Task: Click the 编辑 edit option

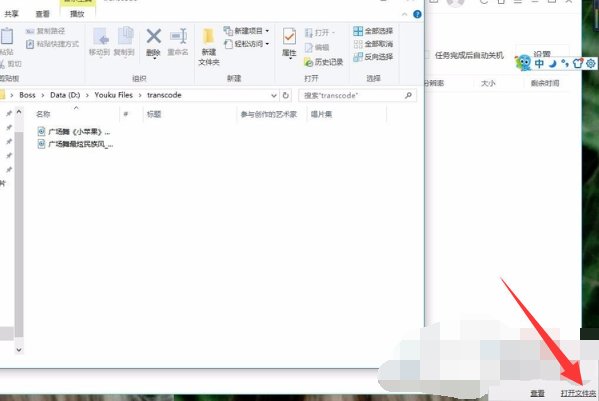Action: pos(317,47)
